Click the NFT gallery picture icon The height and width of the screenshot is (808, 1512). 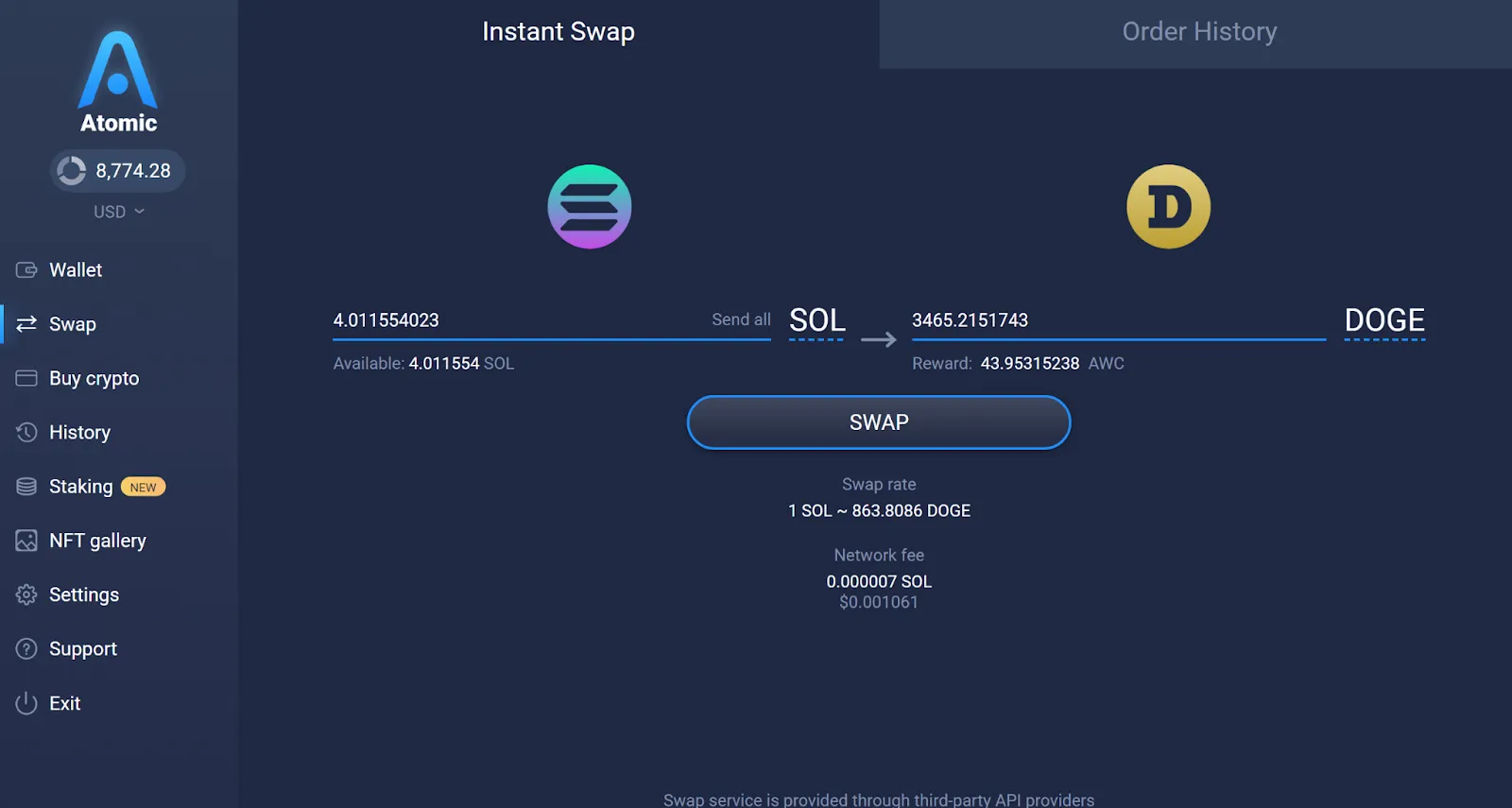point(26,541)
